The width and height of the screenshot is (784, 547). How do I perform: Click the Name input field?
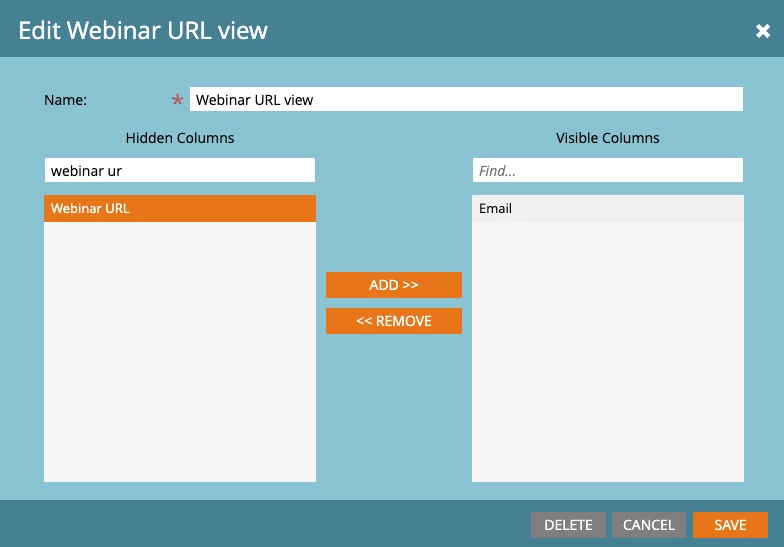click(x=466, y=100)
